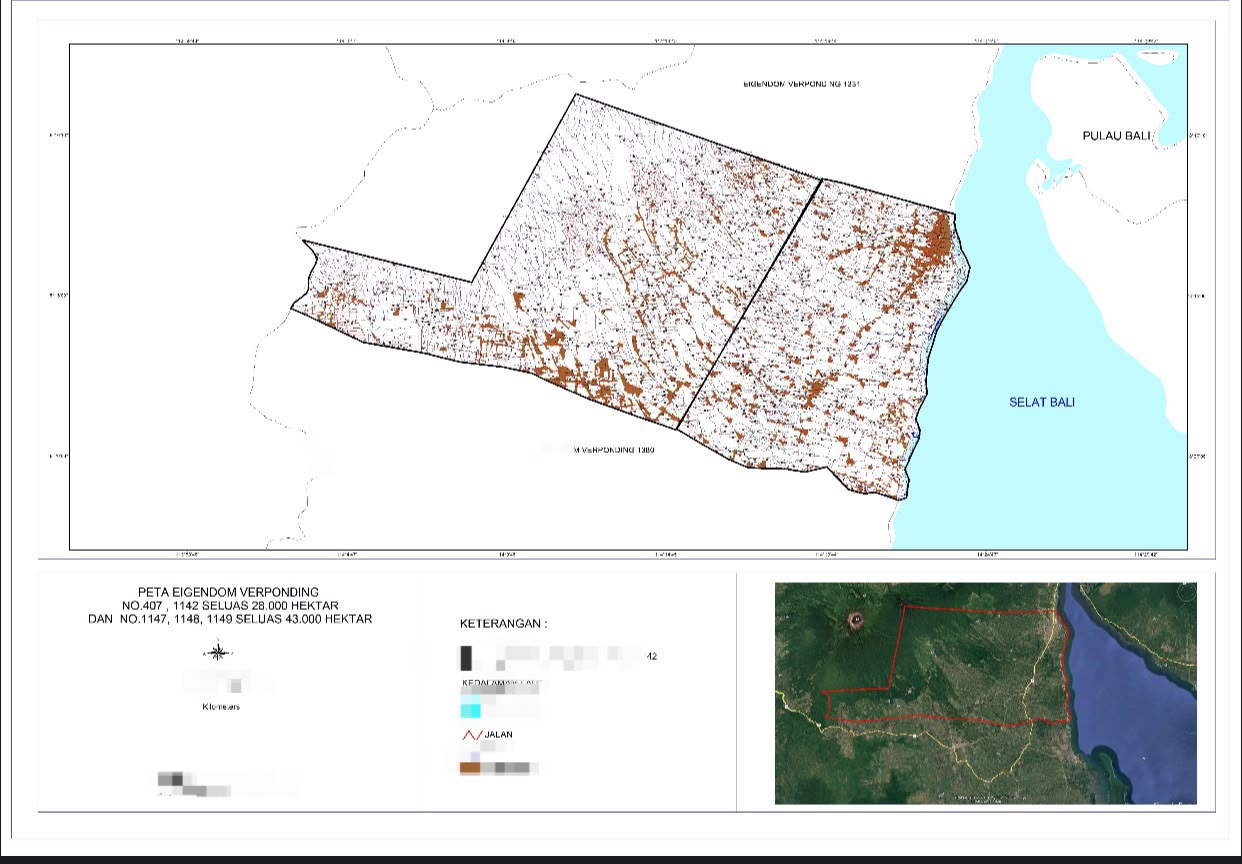The height and width of the screenshot is (864, 1242).
Task: Select the cyan sea depth legend swatch
Action: [x=470, y=711]
